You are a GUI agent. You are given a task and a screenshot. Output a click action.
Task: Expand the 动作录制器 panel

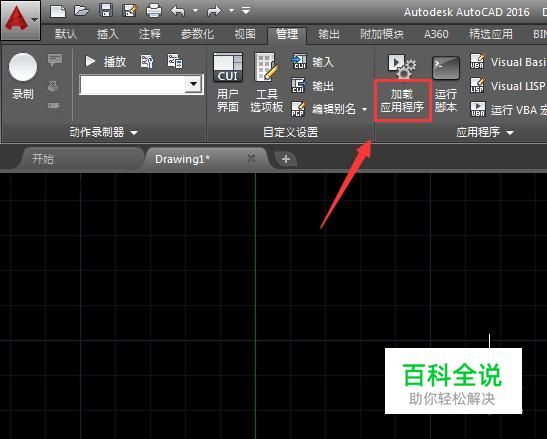coord(104,132)
